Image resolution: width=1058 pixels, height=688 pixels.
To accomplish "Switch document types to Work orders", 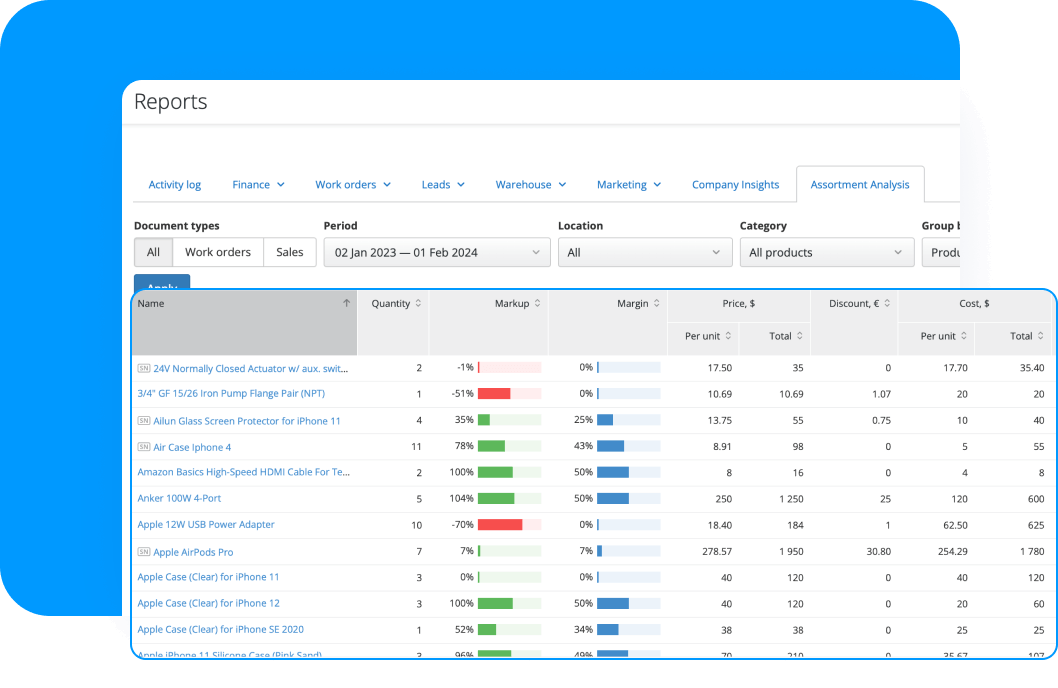I will pos(218,252).
